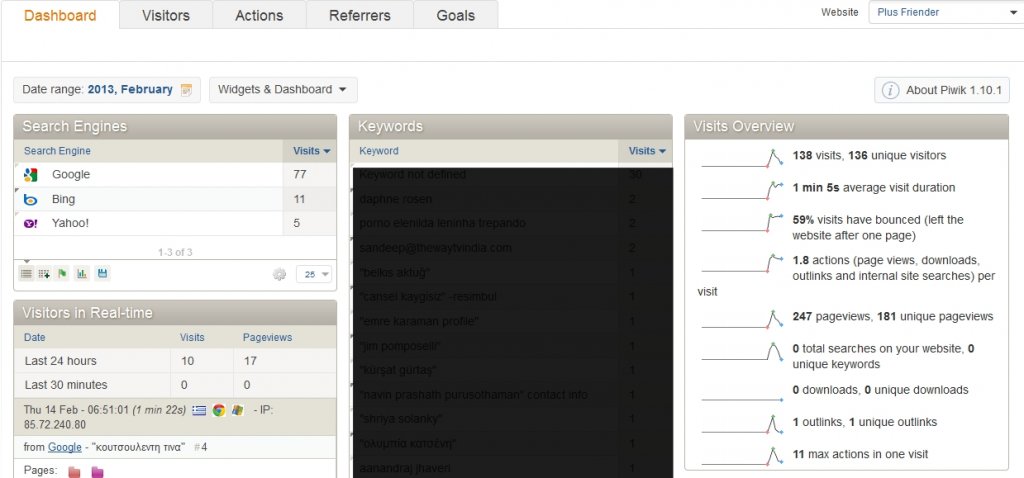
Task: Show table with more metrics icon
Action: [x=44, y=274]
